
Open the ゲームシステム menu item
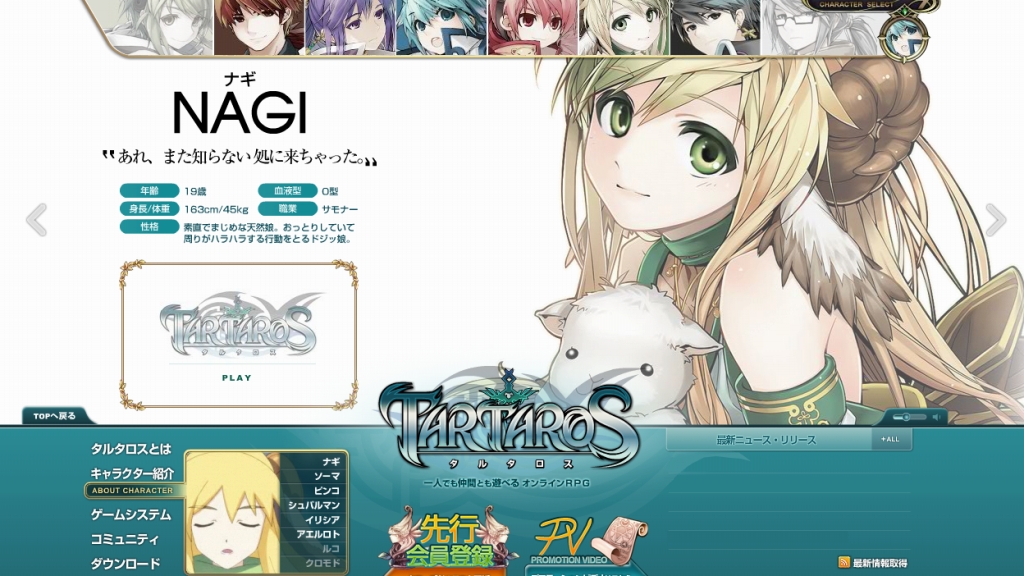(x=131, y=515)
